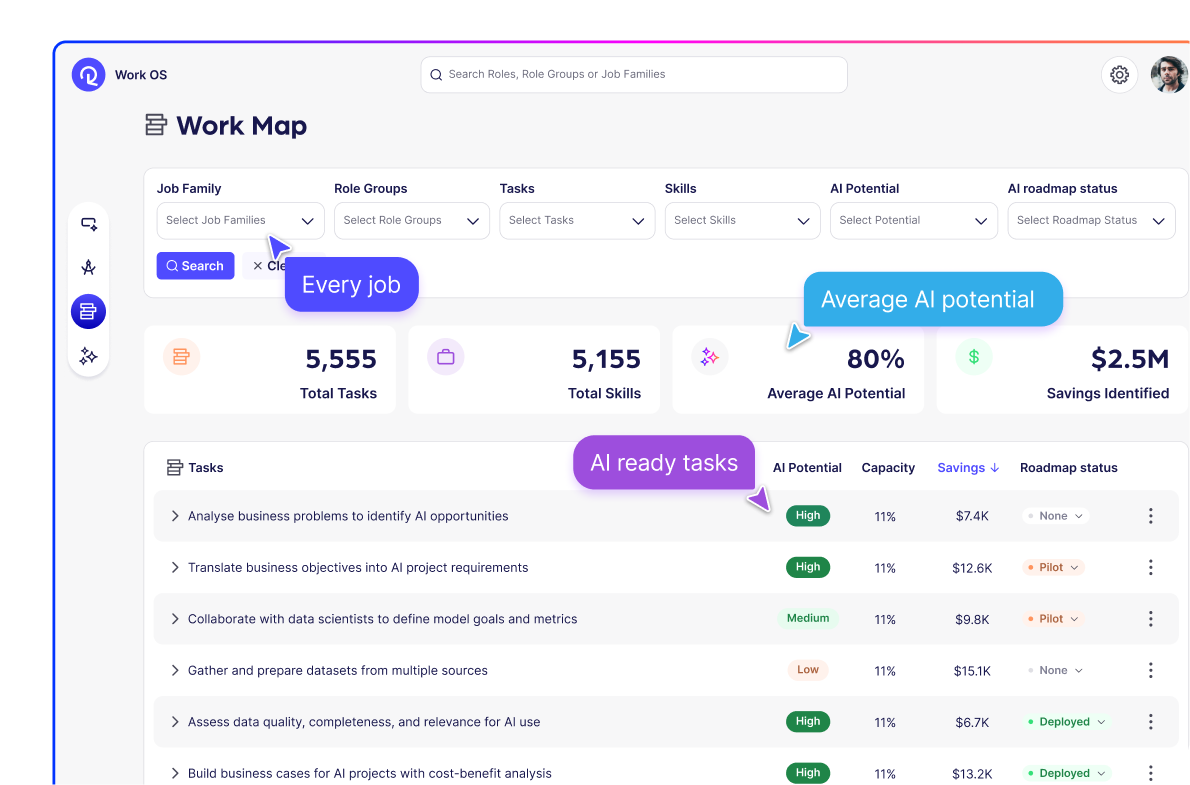
Task: Click the stacked-tasks icon on Total Tasks card
Action: coord(182,356)
